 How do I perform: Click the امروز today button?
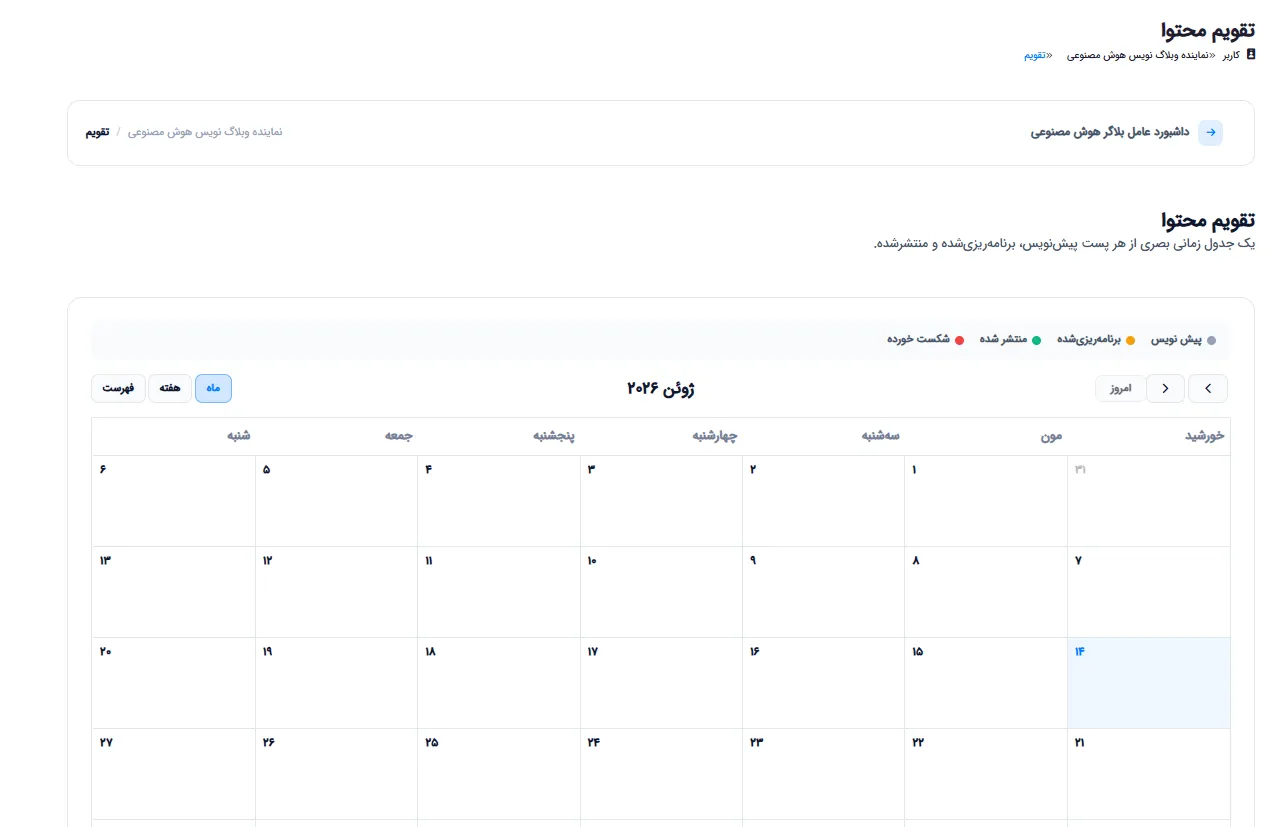click(1121, 388)
